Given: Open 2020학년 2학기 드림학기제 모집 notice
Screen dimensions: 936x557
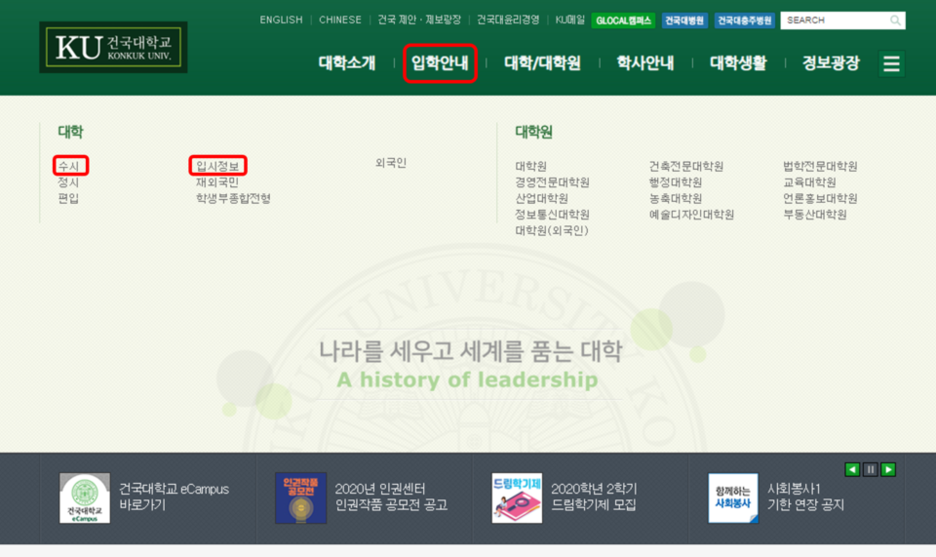Looking at the screenshot, I should tap(594, 497).
